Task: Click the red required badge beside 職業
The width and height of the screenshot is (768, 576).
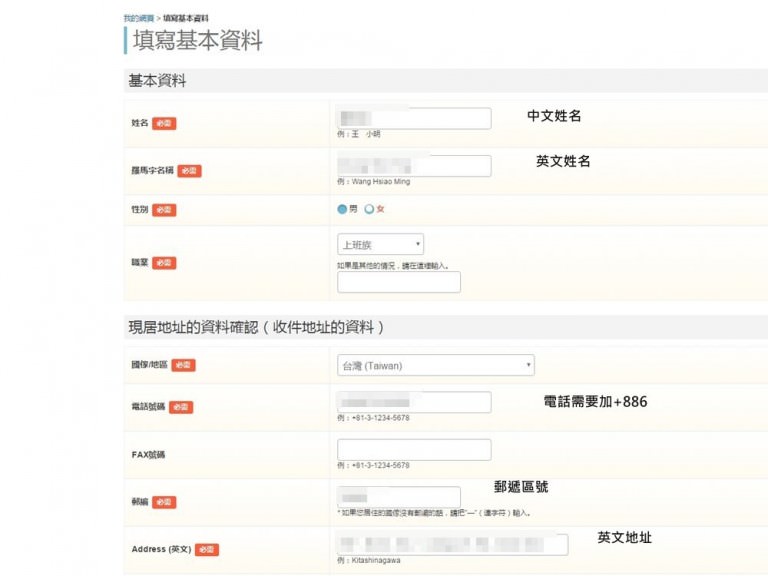Action: coord(164,262)
